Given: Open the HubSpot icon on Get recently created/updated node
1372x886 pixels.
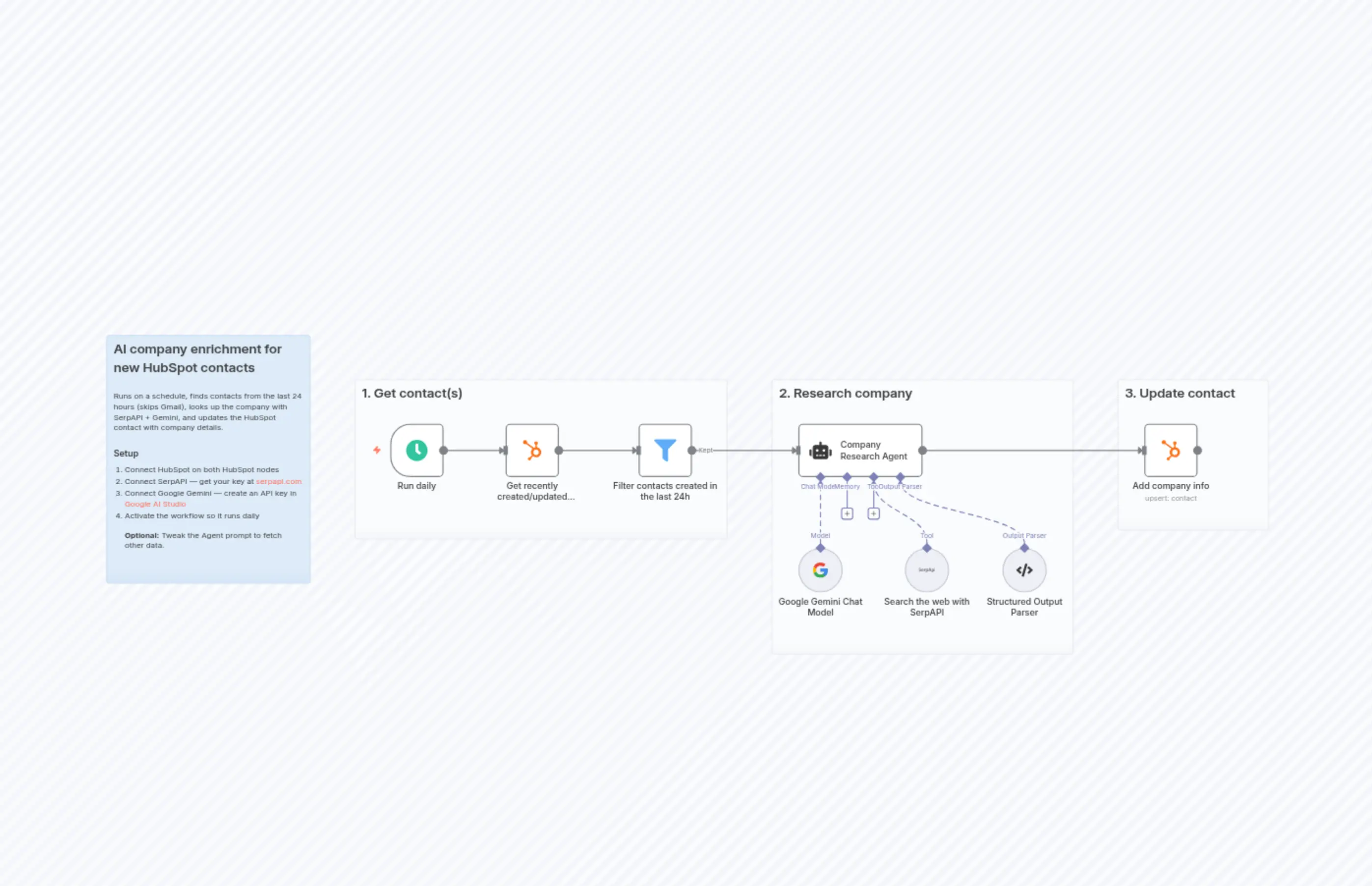Looking at the screenshot, I should (x=531, y=451).
